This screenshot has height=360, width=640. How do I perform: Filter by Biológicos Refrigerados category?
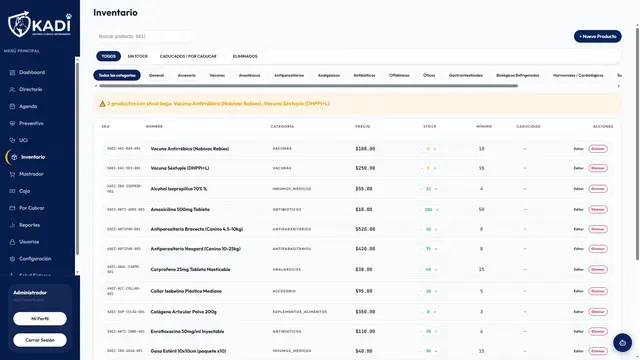518,76
